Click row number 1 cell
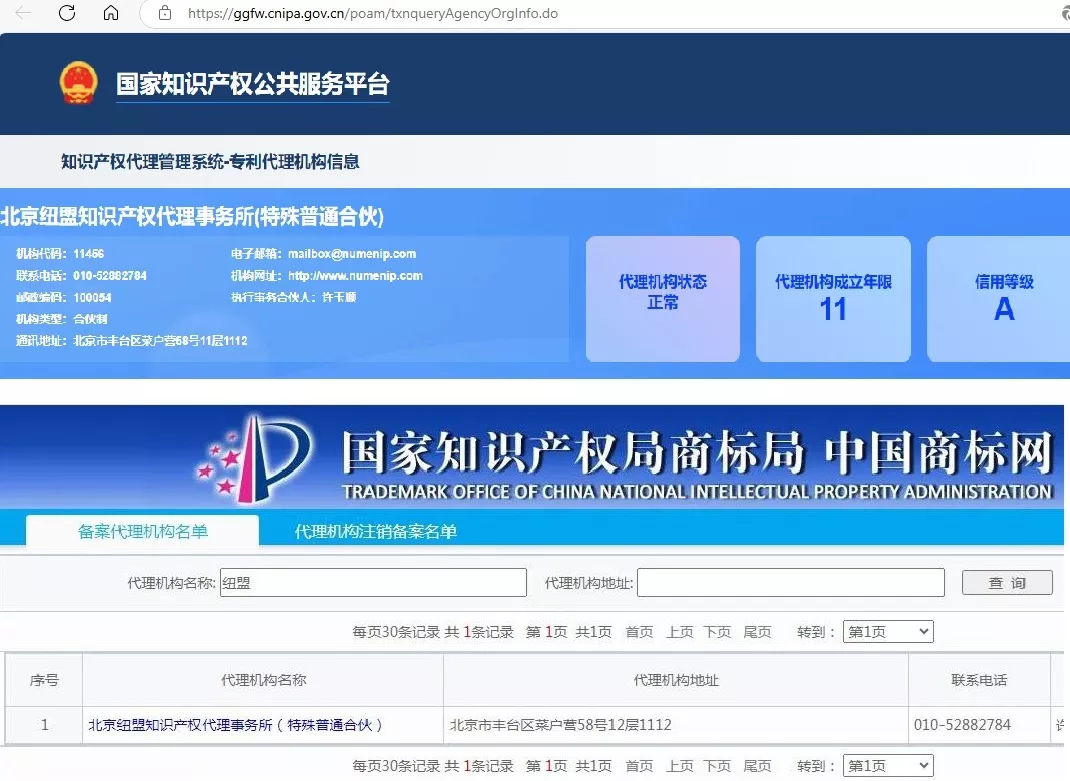The image size is (1070, 781). click(x=44, y=725)
